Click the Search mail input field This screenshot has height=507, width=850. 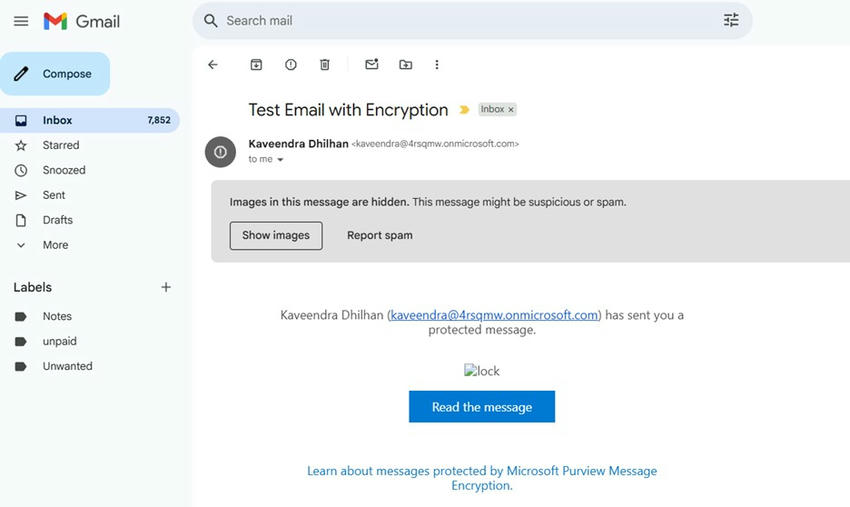tap(460, 20)
